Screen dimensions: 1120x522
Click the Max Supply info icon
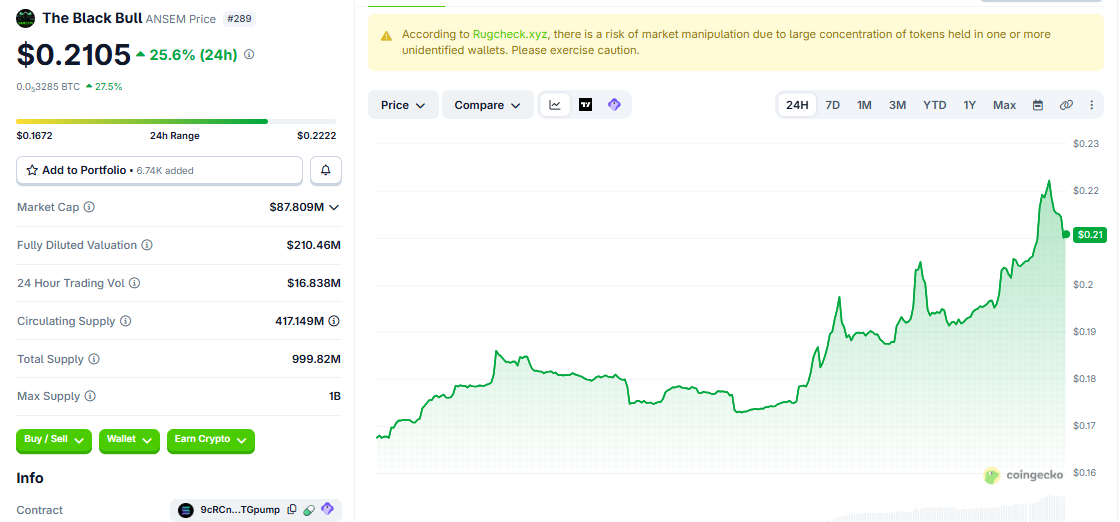[x=90, y=396]
